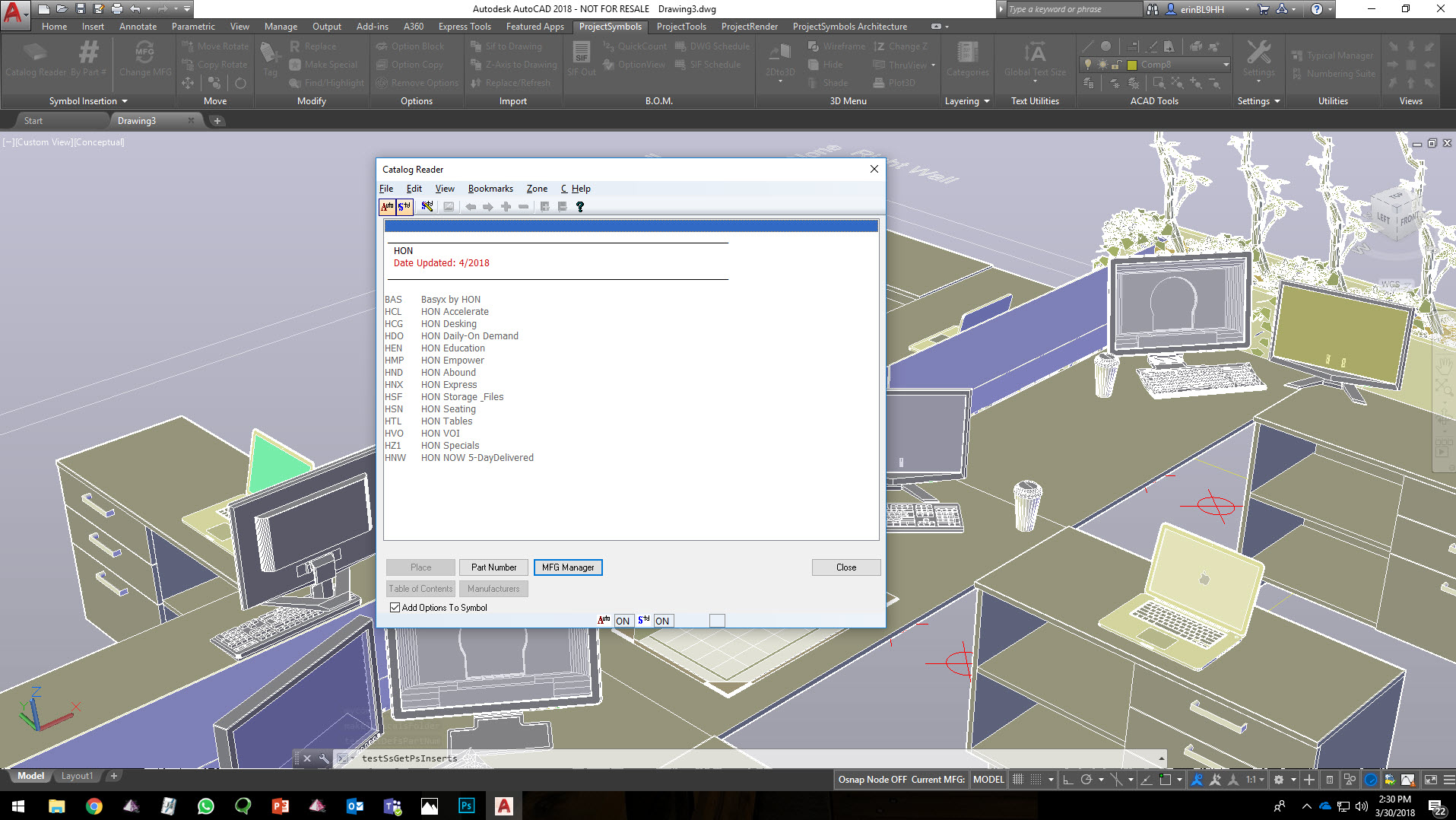Click the Global Text Size icon
Image resolution: width=1456 pixels, height=820 pixels.
coord(1035,52)
